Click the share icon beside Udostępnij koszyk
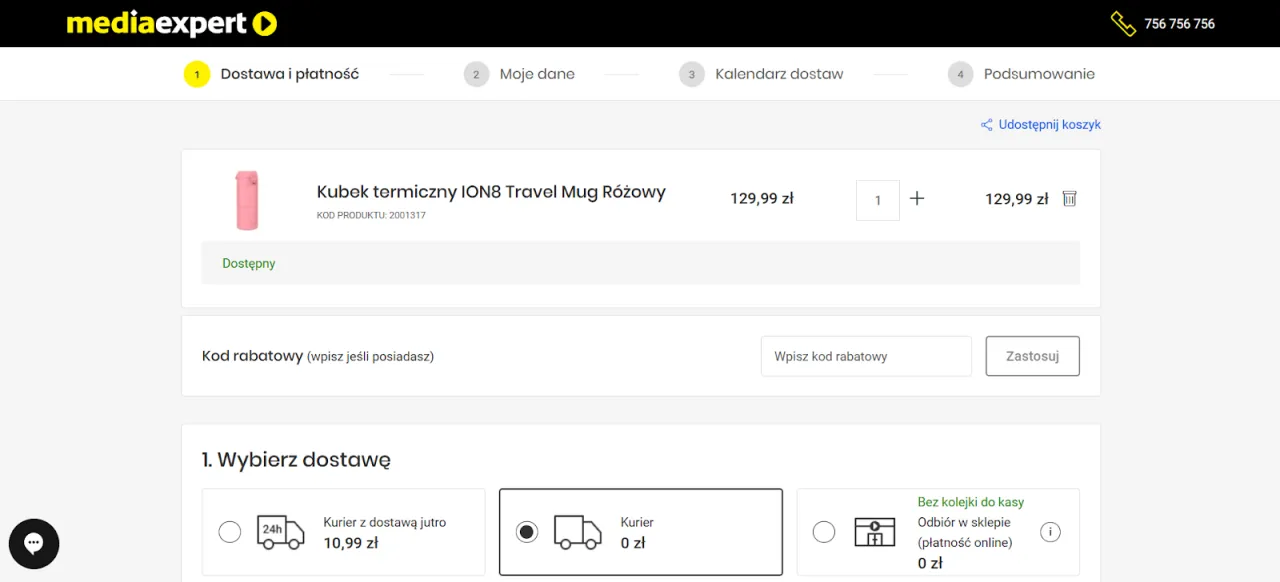The height and width of the screenshot is (582, 1280). 986,125
